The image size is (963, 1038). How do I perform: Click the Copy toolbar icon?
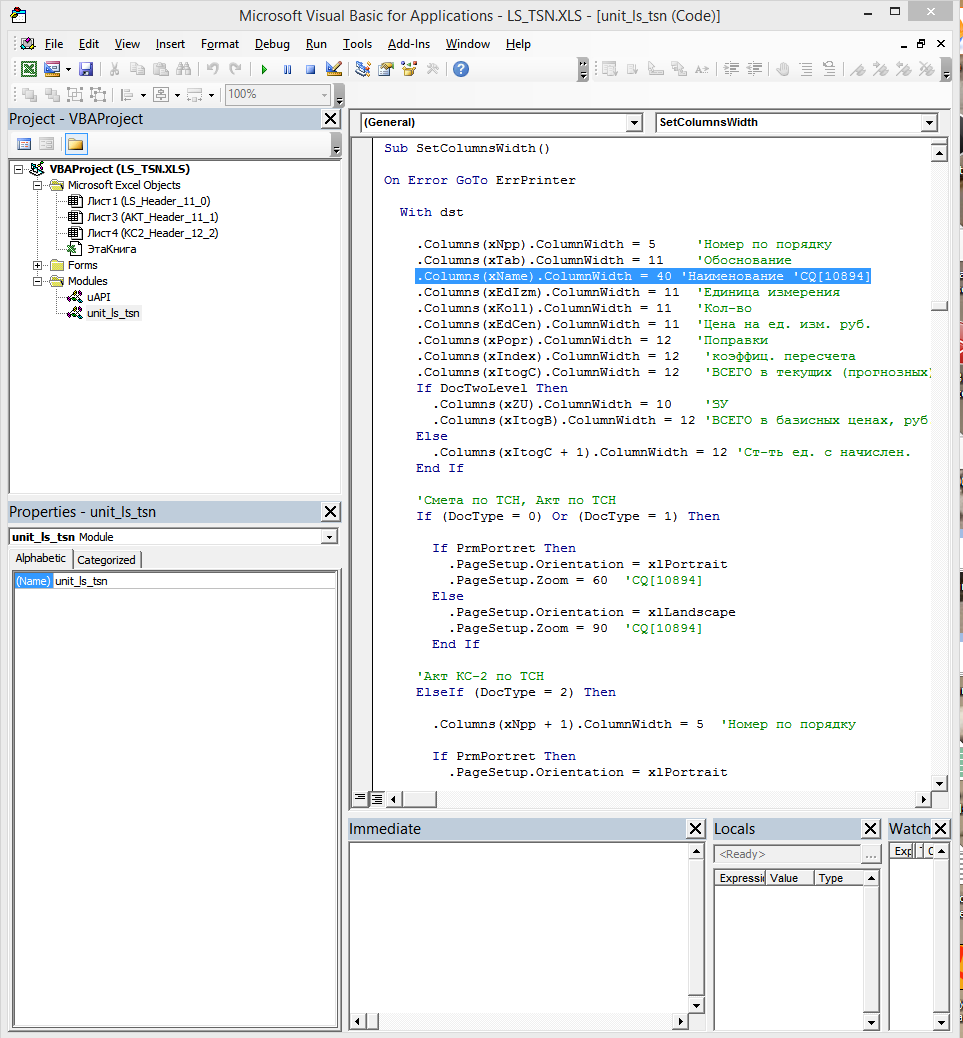coord(137,69)
